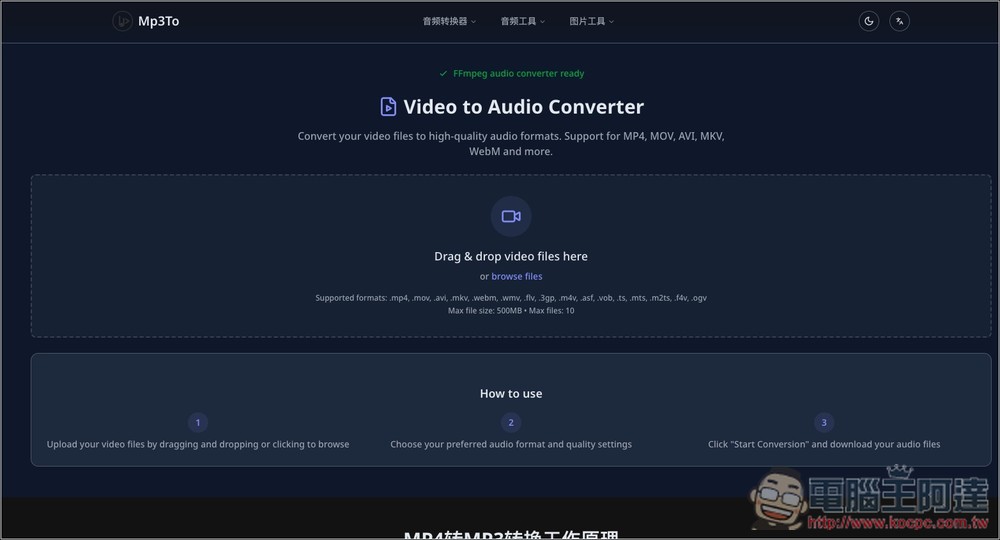Image resolution: width=1000 pixels, height=540 pixels.
Task: Click the green checkmark status icon
Action: pos(443,73)
